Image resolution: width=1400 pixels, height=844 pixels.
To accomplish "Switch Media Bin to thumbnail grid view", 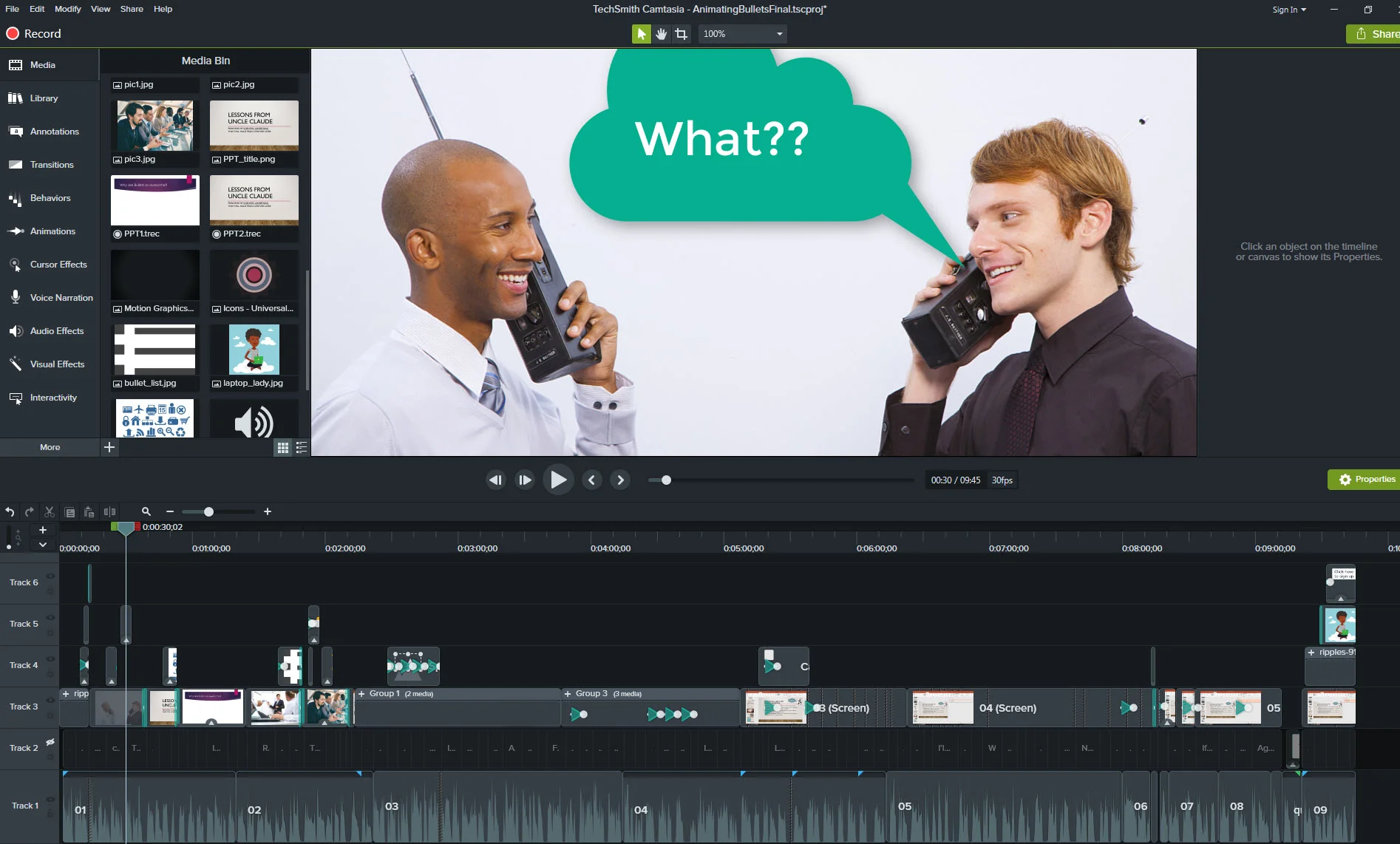I will (x=283, y=447).
